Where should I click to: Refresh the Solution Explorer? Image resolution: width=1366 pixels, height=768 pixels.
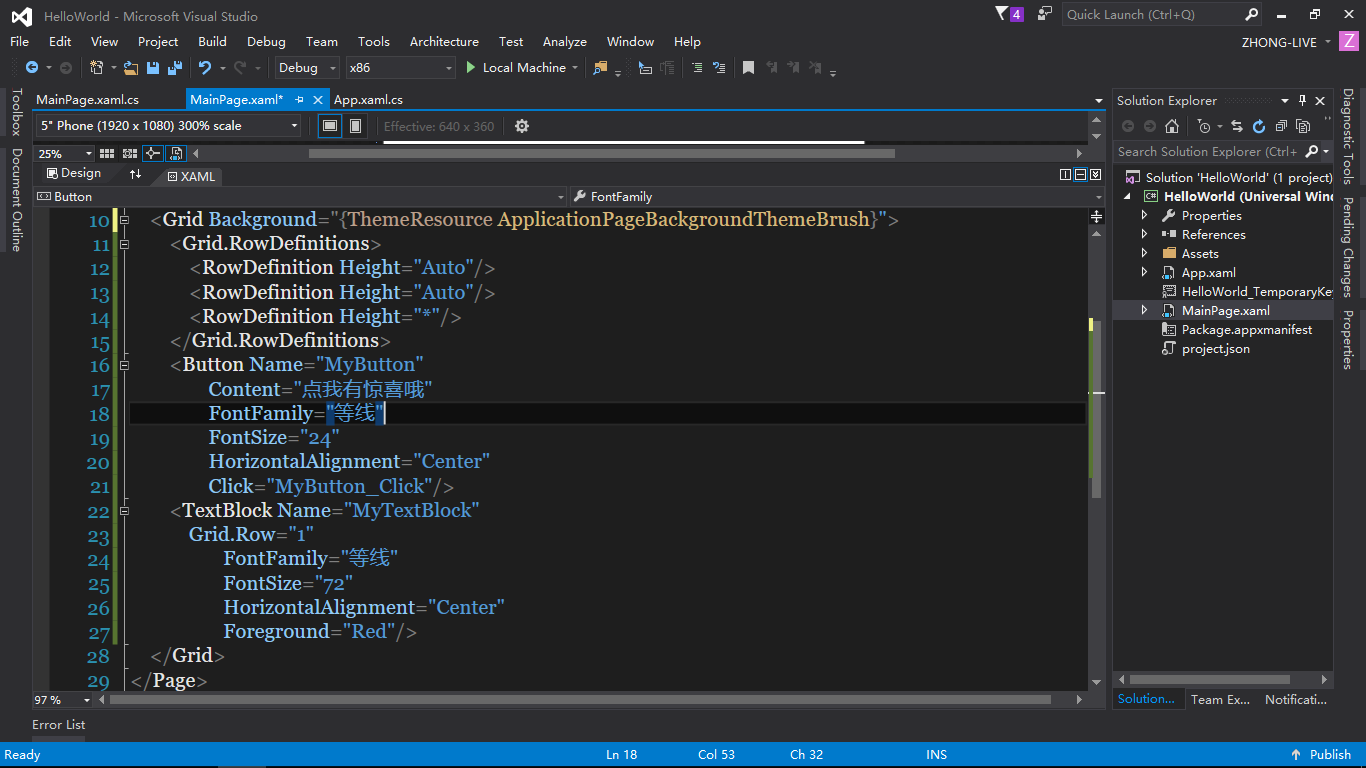tap(1258, 126)
